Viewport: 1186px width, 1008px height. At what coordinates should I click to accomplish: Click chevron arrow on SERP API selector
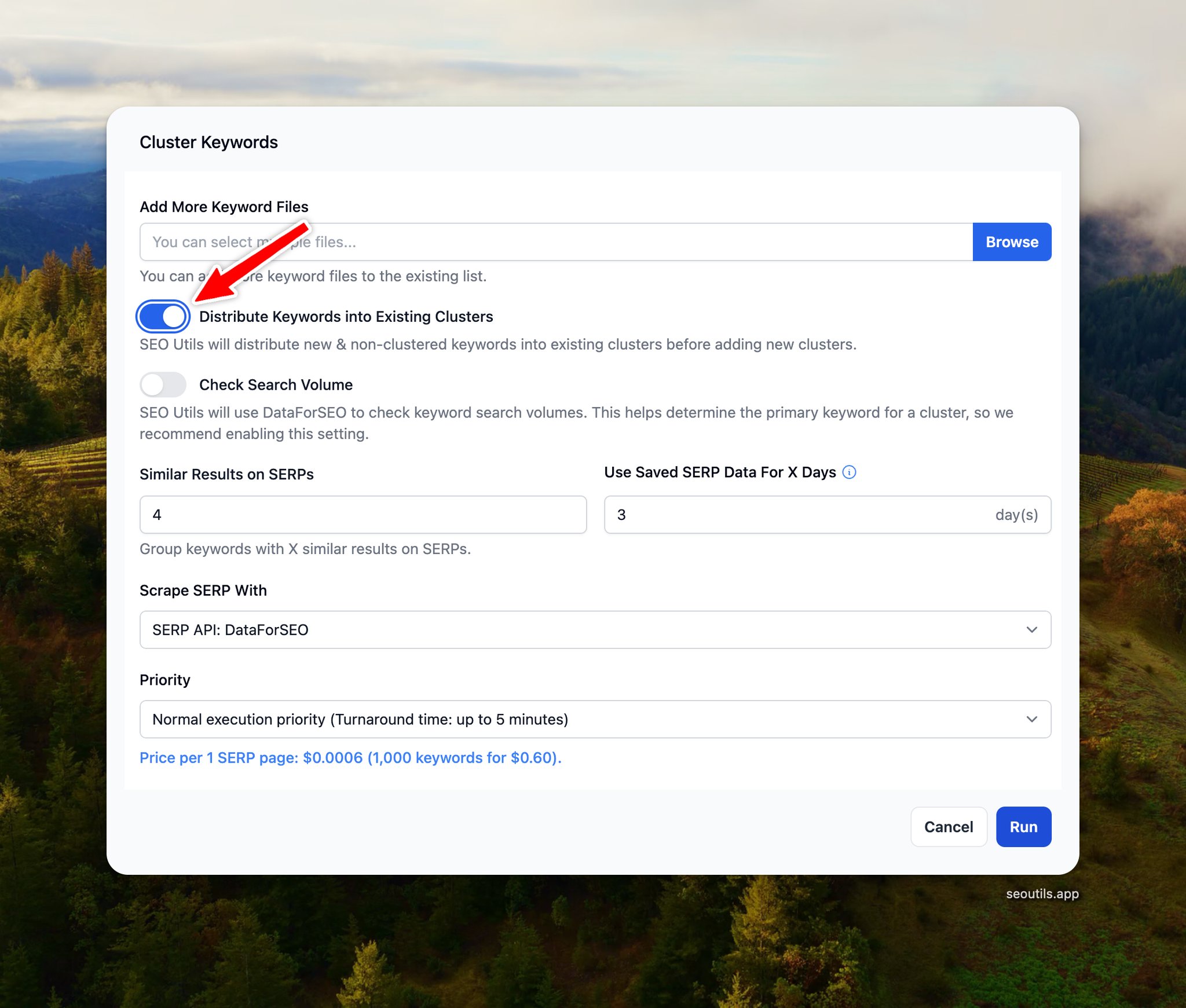(x=1031, y=630)
